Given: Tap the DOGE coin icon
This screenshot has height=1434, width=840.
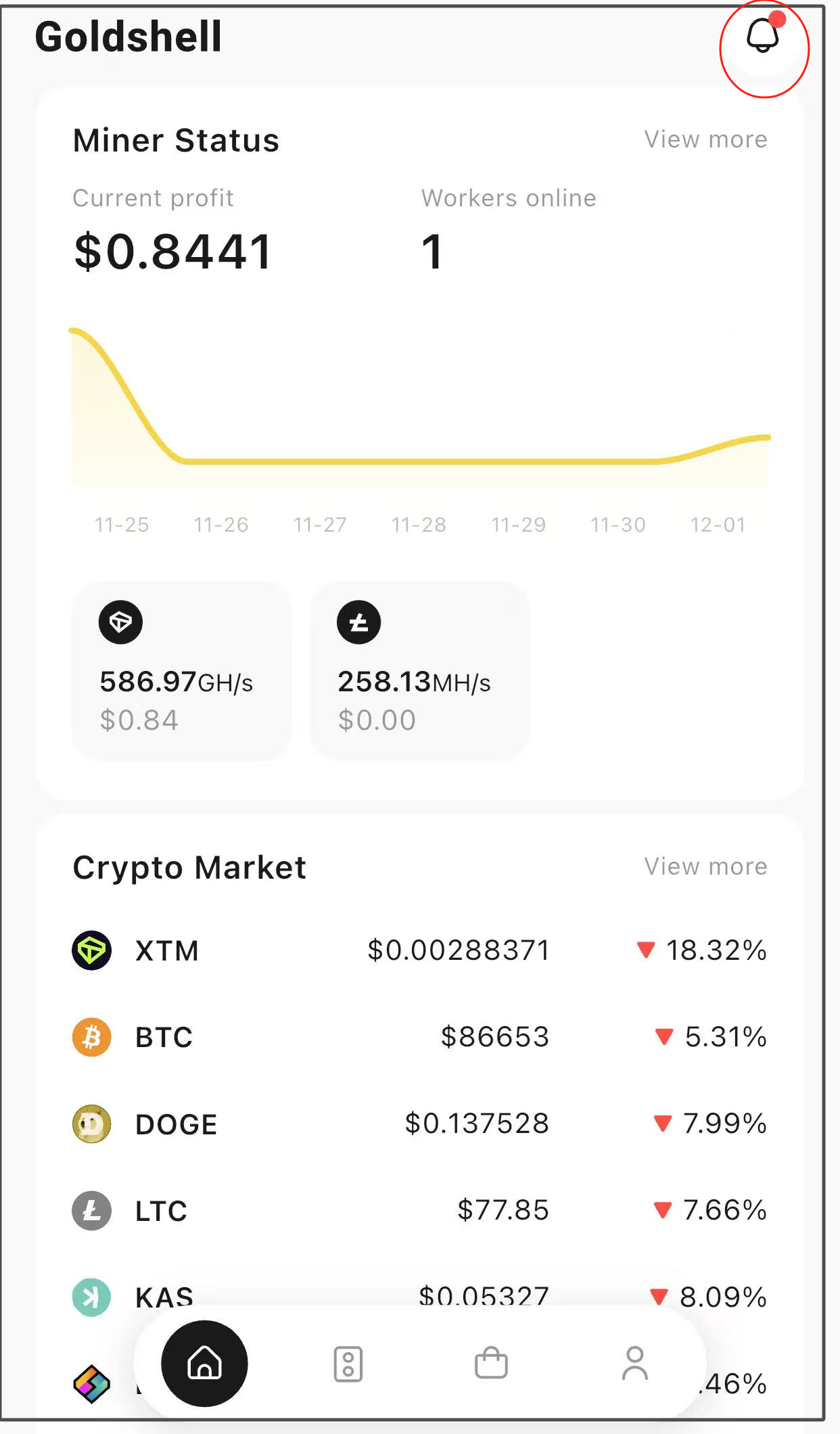Looking at the screenshot, I should (92, 1124).
